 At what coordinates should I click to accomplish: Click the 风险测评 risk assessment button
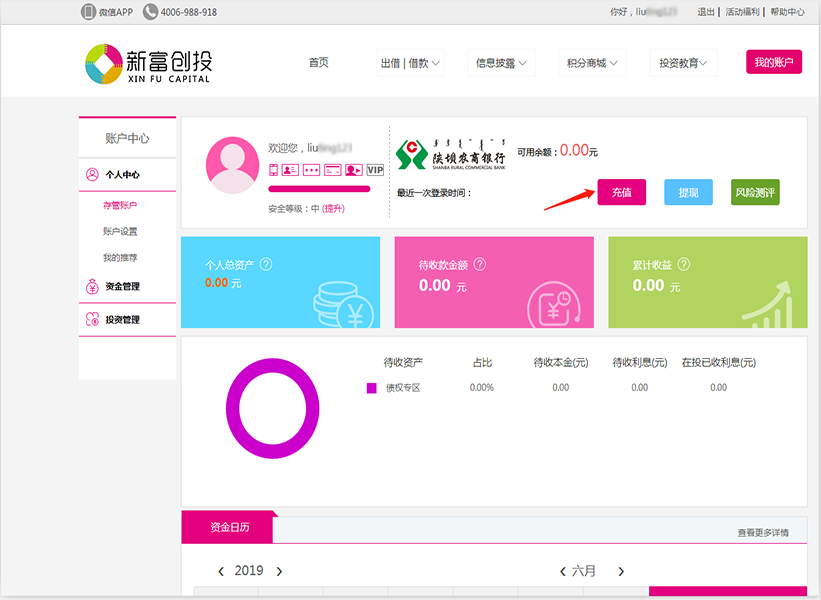pos(755,192)
